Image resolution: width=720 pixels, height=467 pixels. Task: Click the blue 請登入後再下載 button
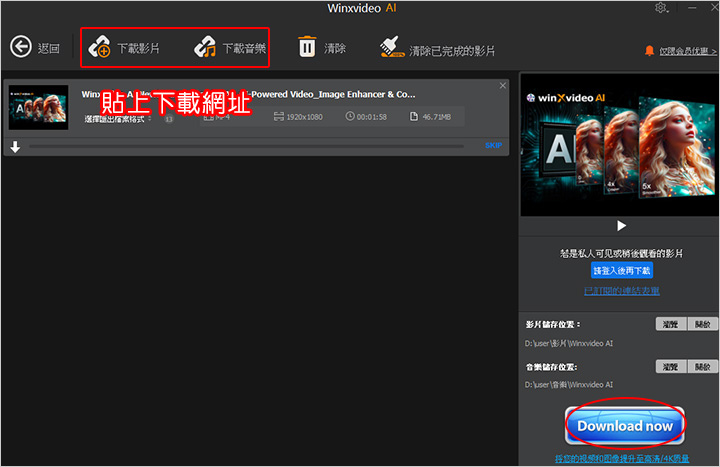click(x=622, y=270)
